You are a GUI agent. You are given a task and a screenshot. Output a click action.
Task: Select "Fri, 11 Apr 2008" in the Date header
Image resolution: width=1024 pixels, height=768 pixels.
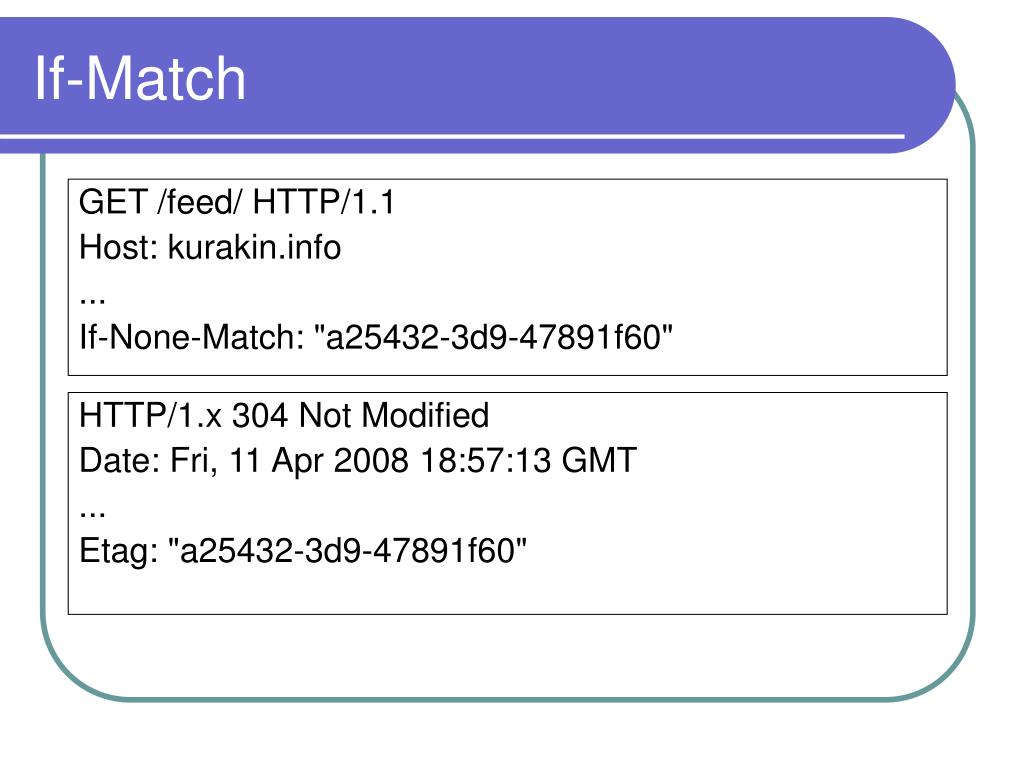pyautogui.click(x=289, y=460)
